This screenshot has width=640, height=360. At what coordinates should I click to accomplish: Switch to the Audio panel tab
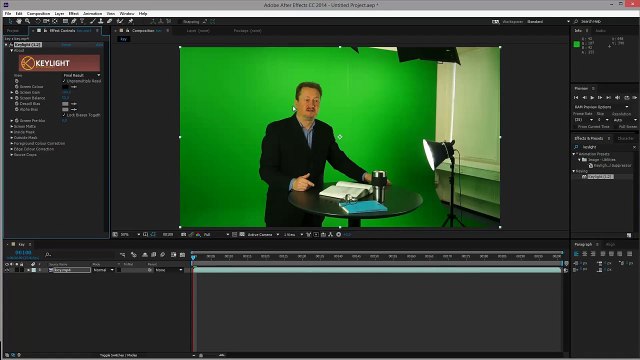(x=600, y=31)
